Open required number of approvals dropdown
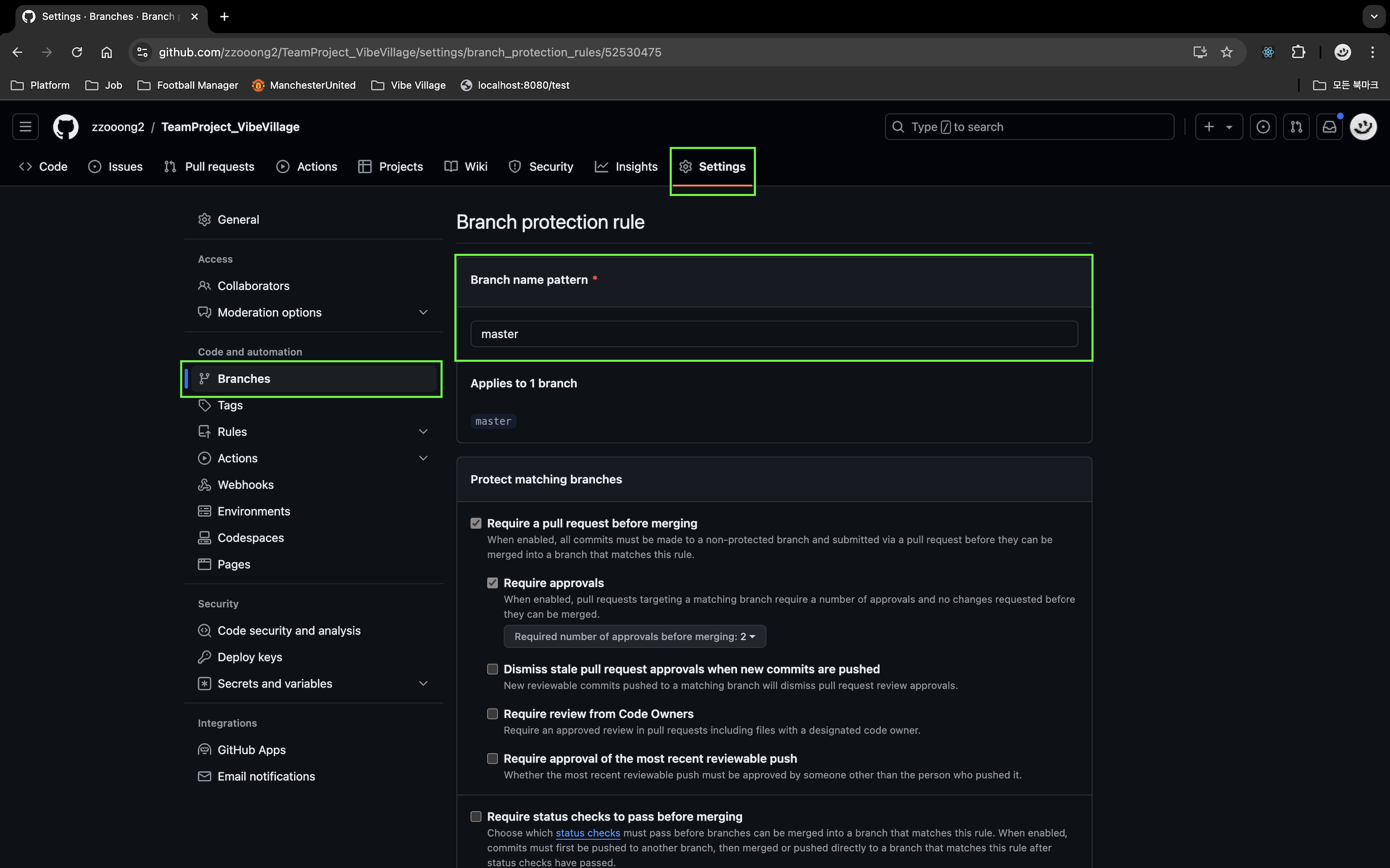 click(x=635, y=636)
